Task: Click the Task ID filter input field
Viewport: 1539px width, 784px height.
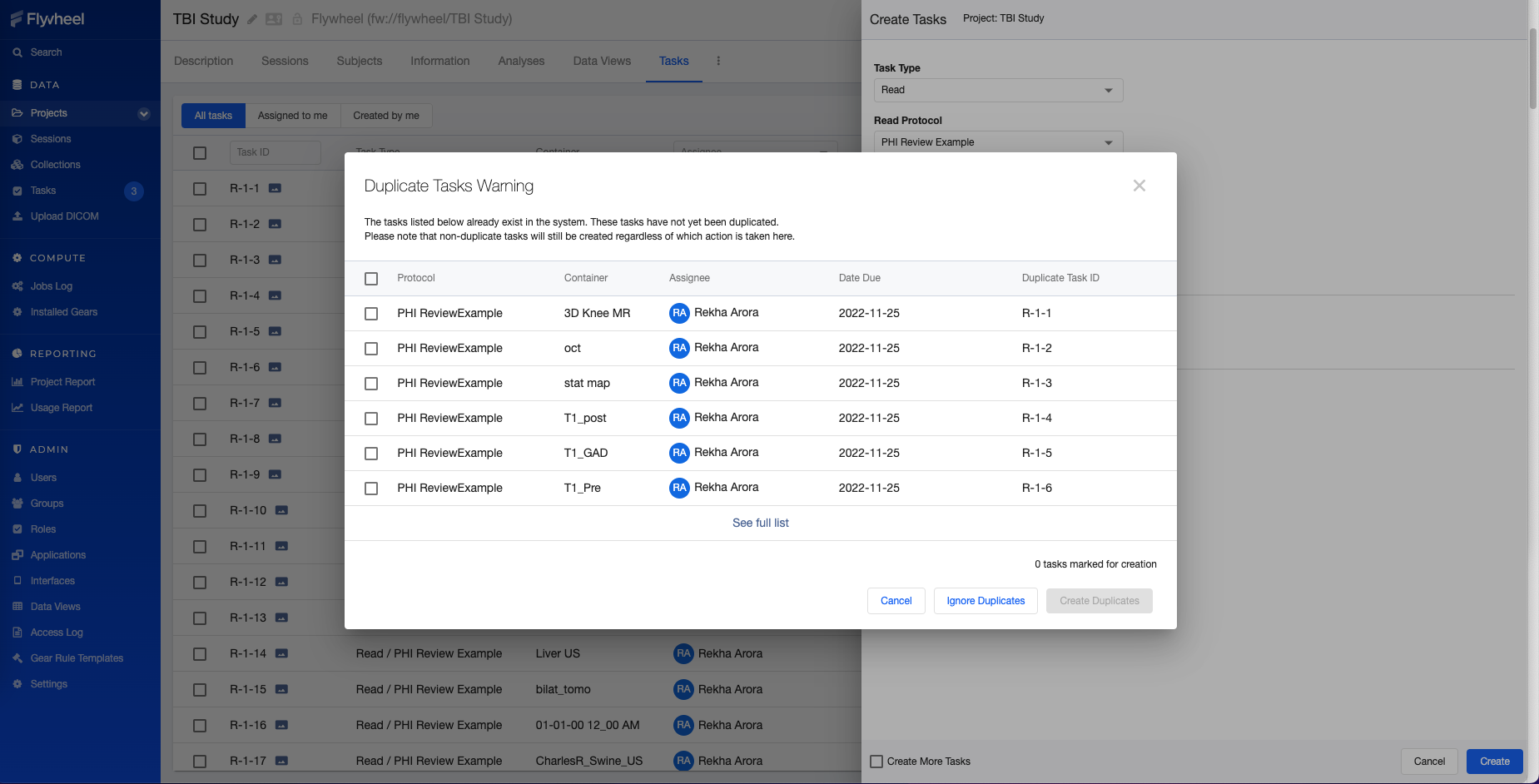Action: (275, 152)
